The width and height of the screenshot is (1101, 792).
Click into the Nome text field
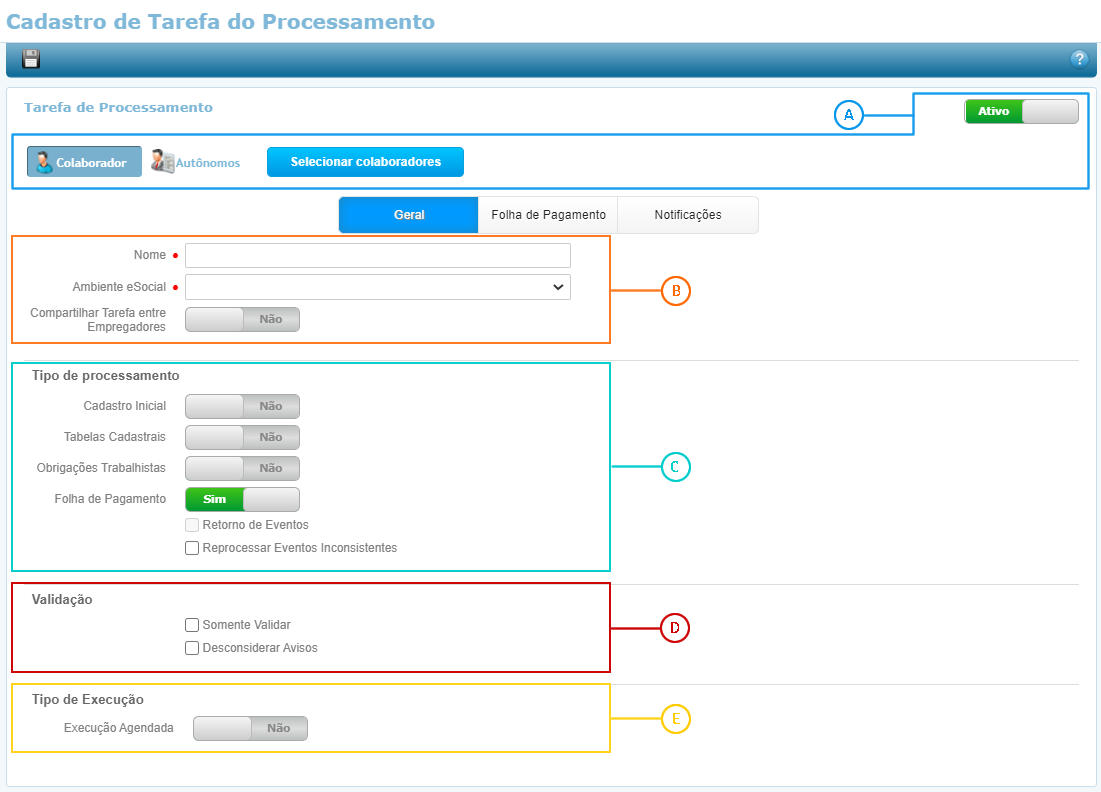378,255
